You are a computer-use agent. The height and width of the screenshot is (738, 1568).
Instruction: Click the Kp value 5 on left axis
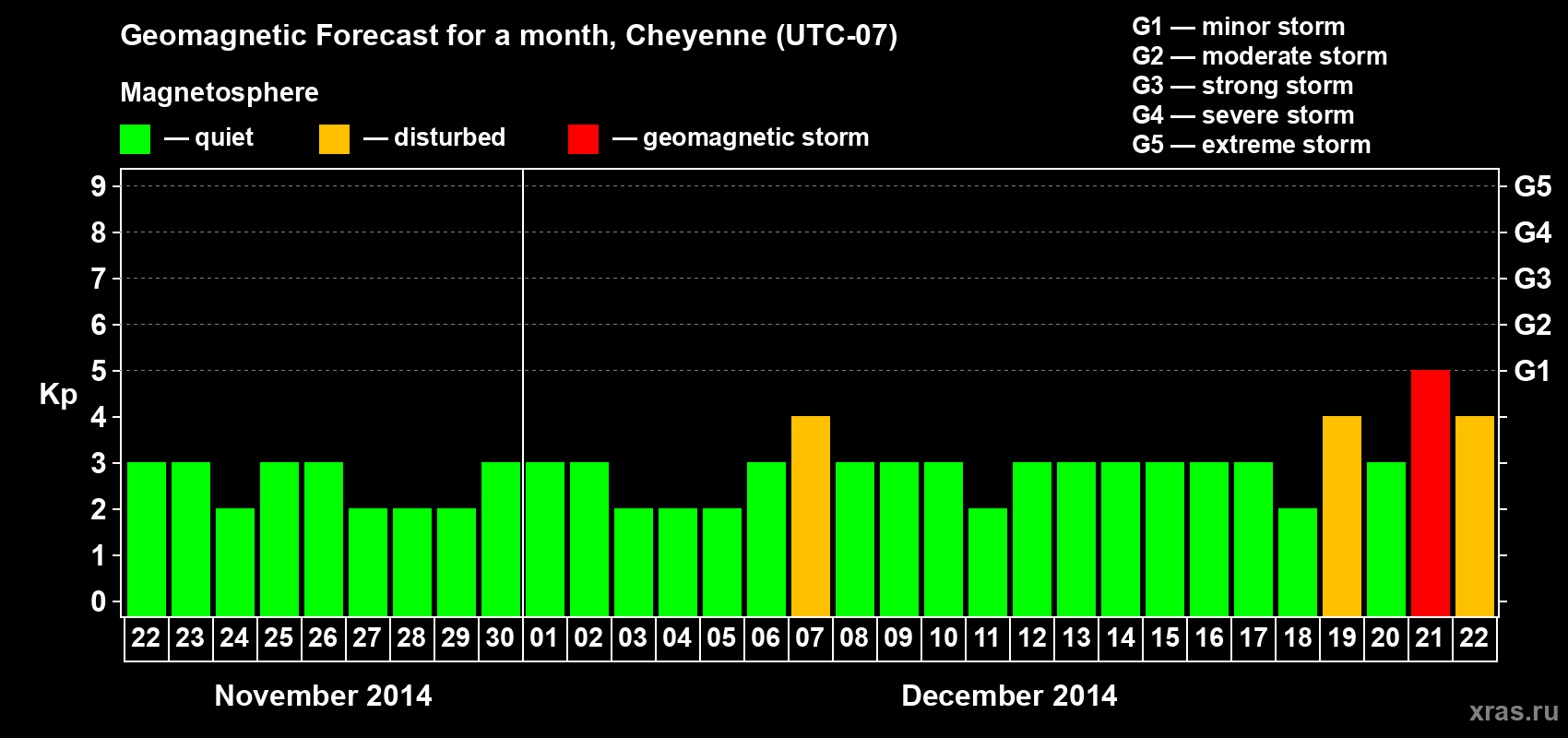(99, 371)
